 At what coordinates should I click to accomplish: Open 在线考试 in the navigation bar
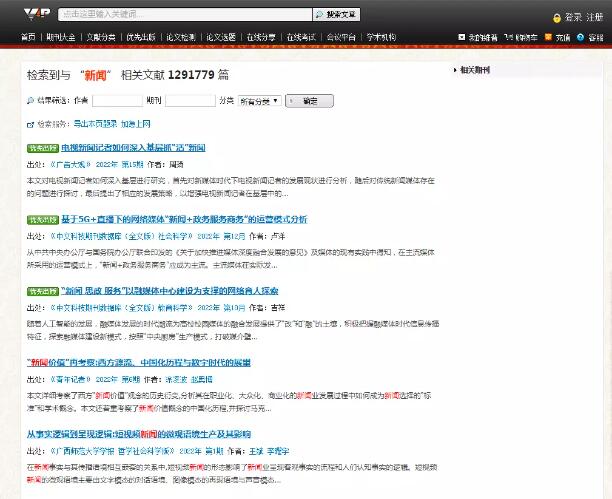click(x=301, y=37)
